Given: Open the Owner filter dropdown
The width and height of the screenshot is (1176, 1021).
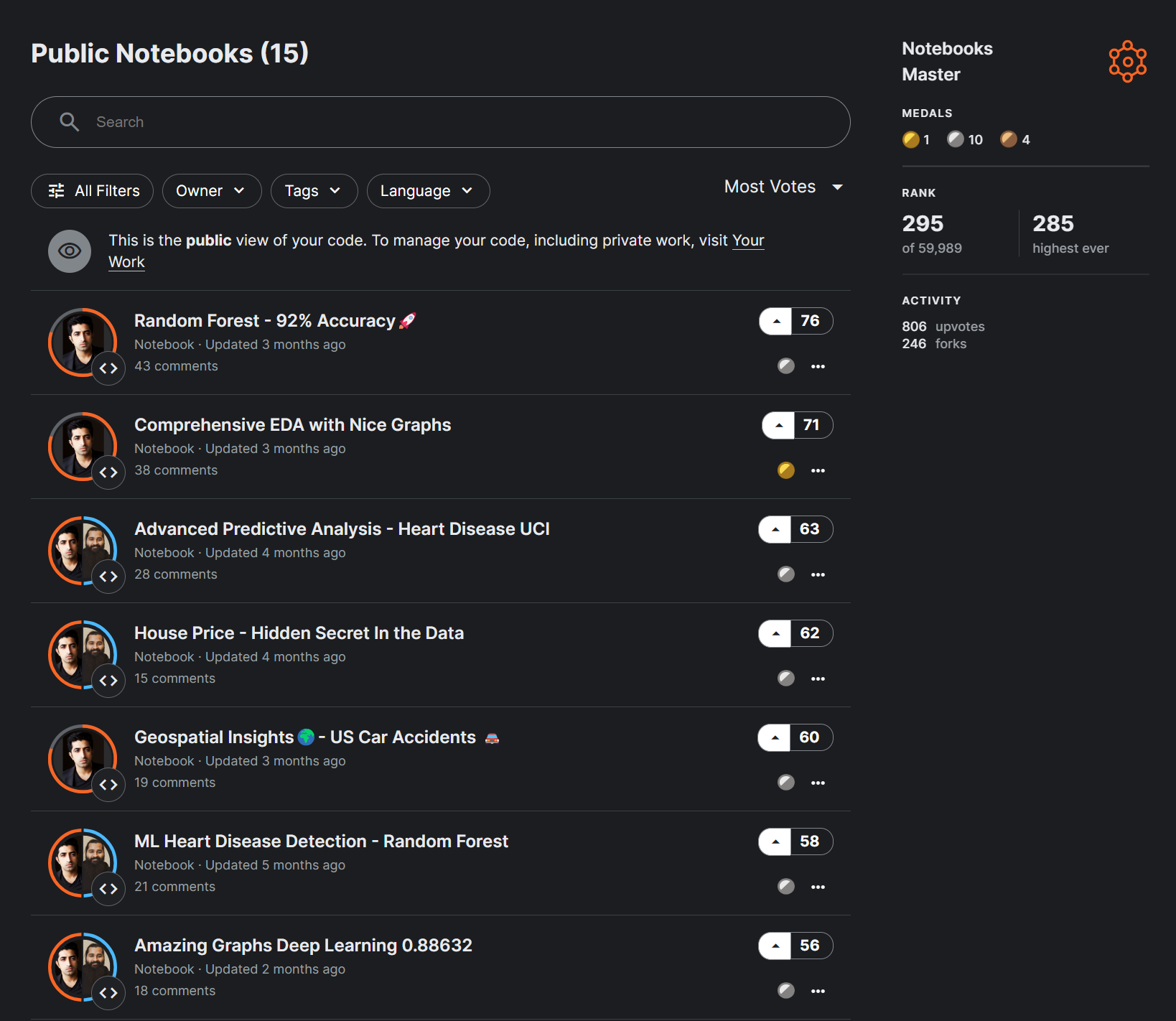Looking at the screenshot, I should pyautogui.click(x=211, y=191).
